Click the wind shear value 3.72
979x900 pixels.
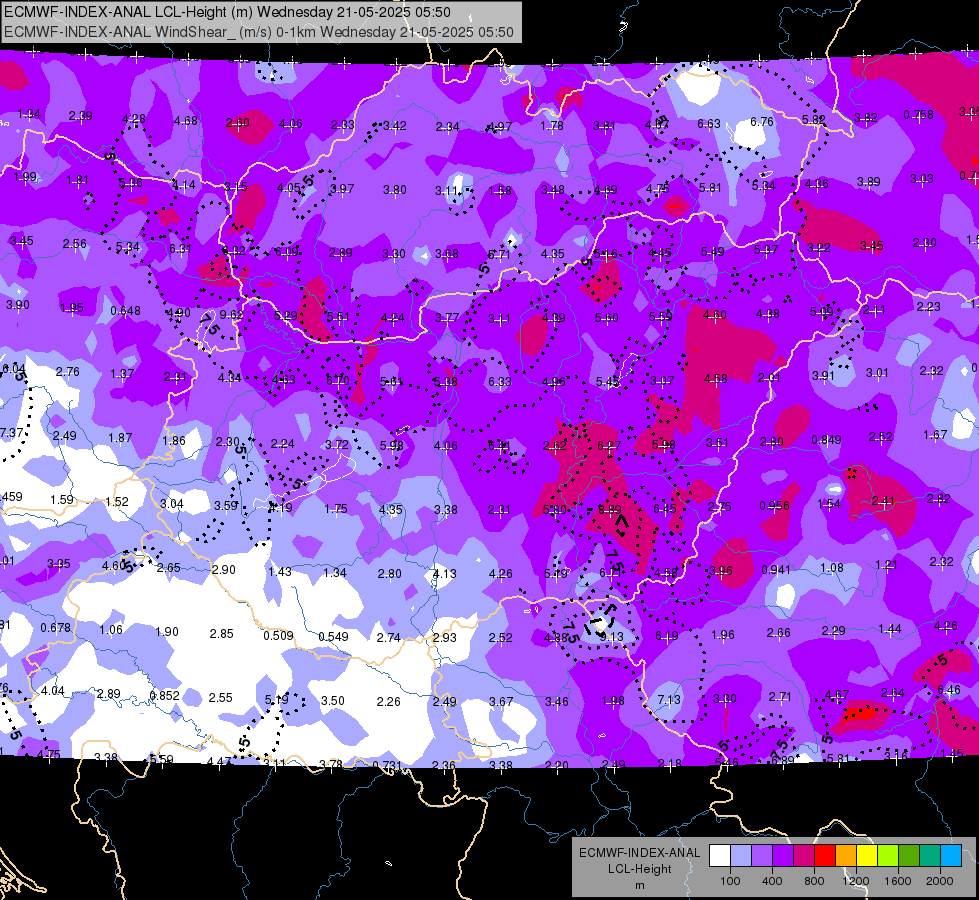click(x=337, y=444)
